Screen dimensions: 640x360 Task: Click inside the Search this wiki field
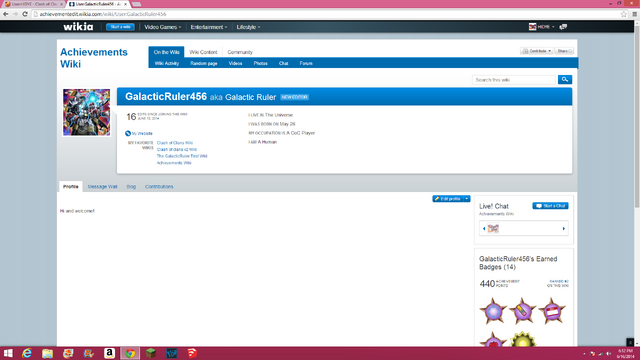[x=514, y=80]
